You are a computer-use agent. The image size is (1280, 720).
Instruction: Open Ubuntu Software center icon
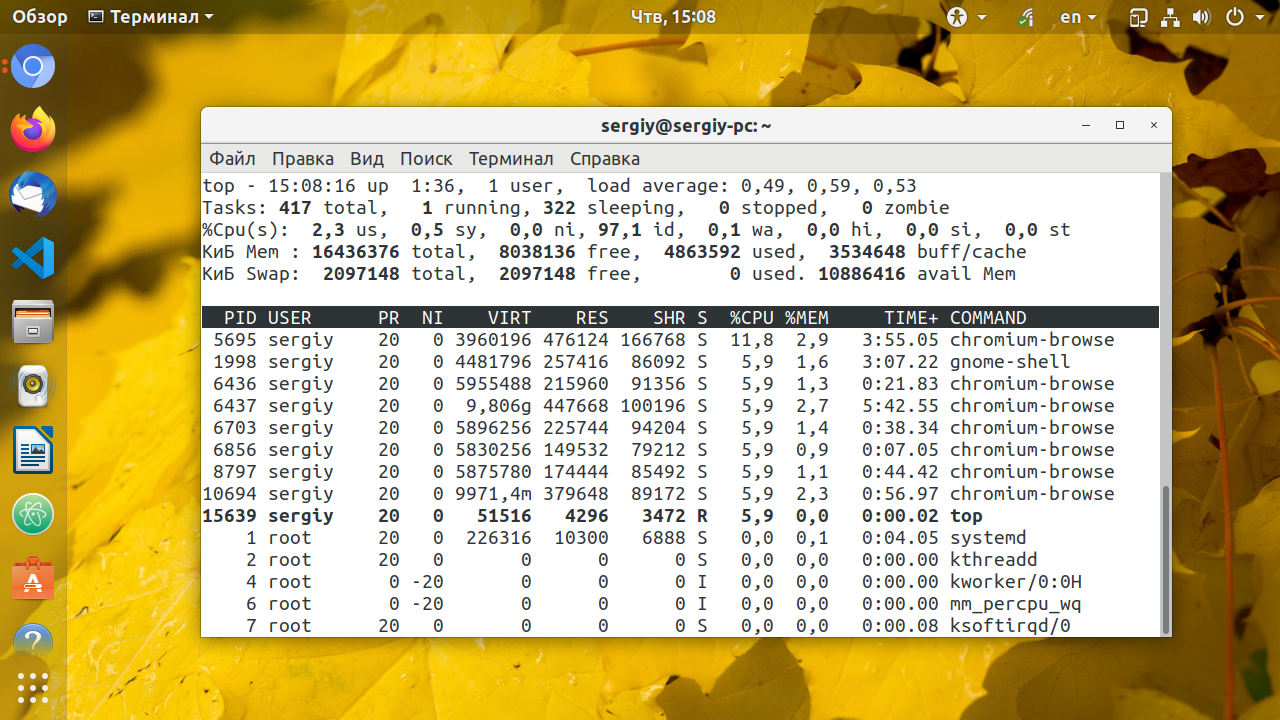[x=33, y=578]
